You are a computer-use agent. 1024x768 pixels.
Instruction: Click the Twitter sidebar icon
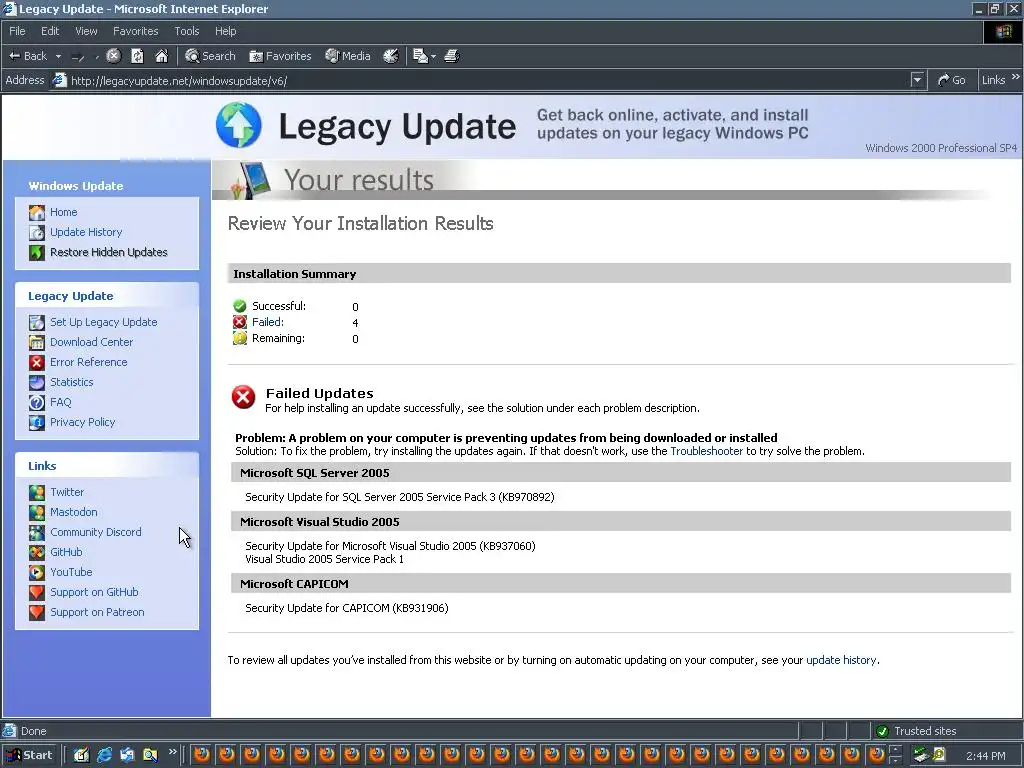tap(37, 492)
